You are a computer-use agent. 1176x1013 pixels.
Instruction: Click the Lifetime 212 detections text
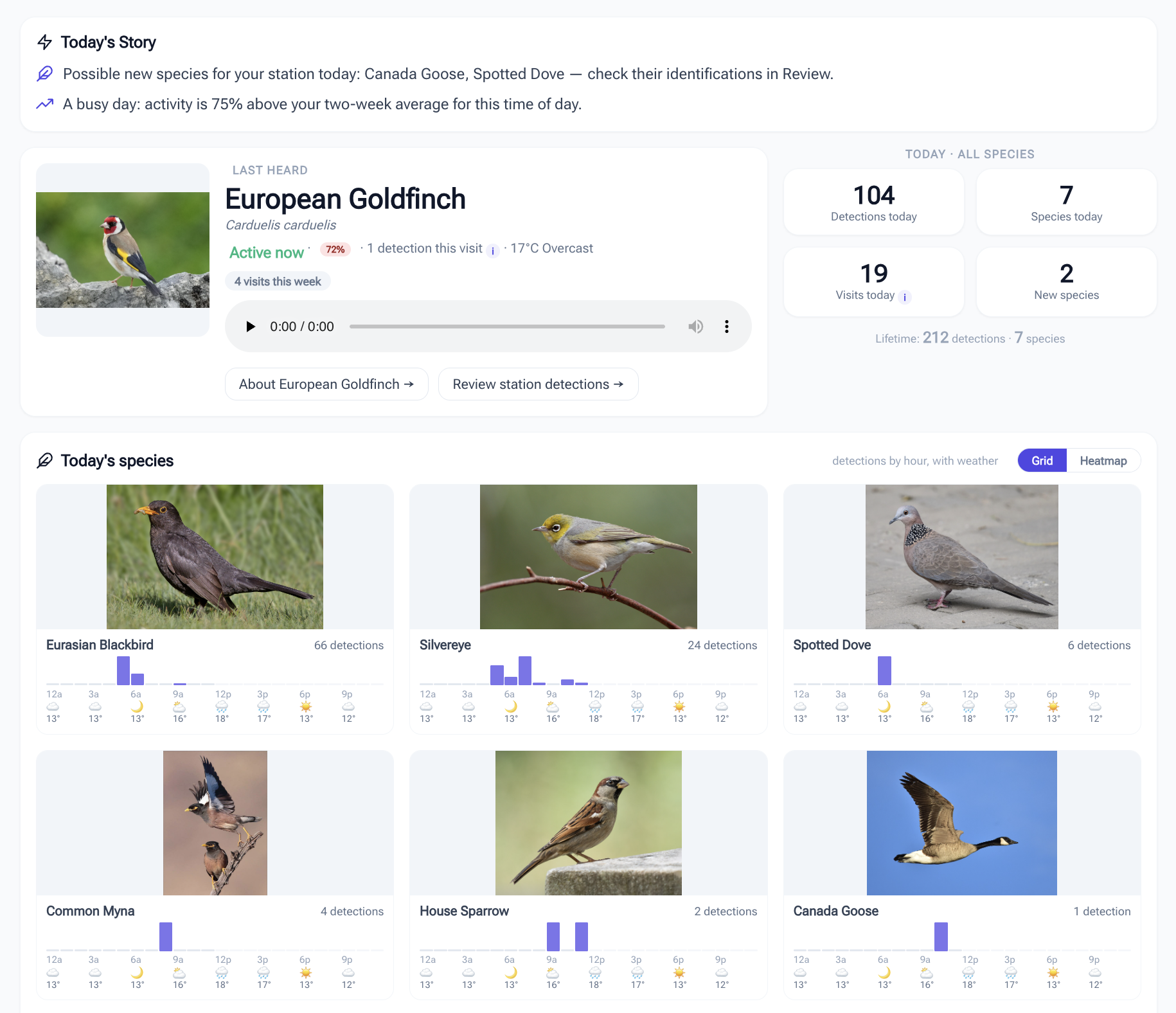(x=940, y=338)
